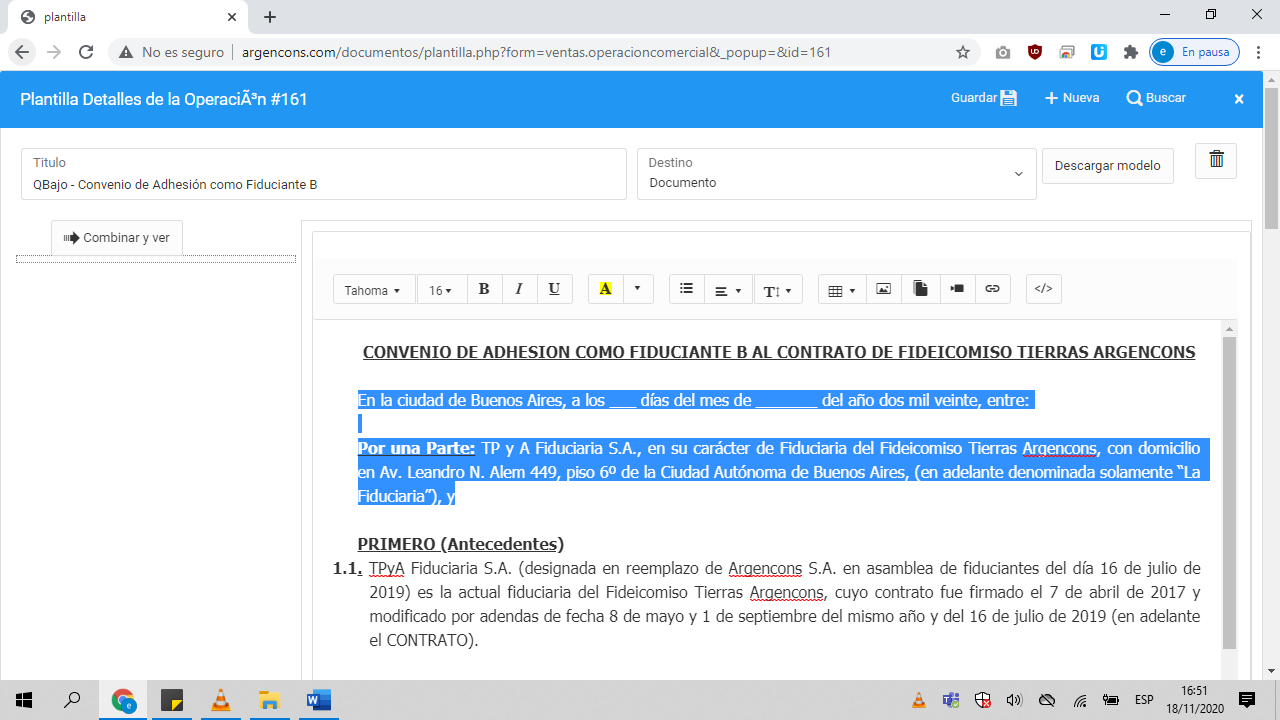Click the volume icon in system tray
The image size is (1280, 720).
[1014, 700]
